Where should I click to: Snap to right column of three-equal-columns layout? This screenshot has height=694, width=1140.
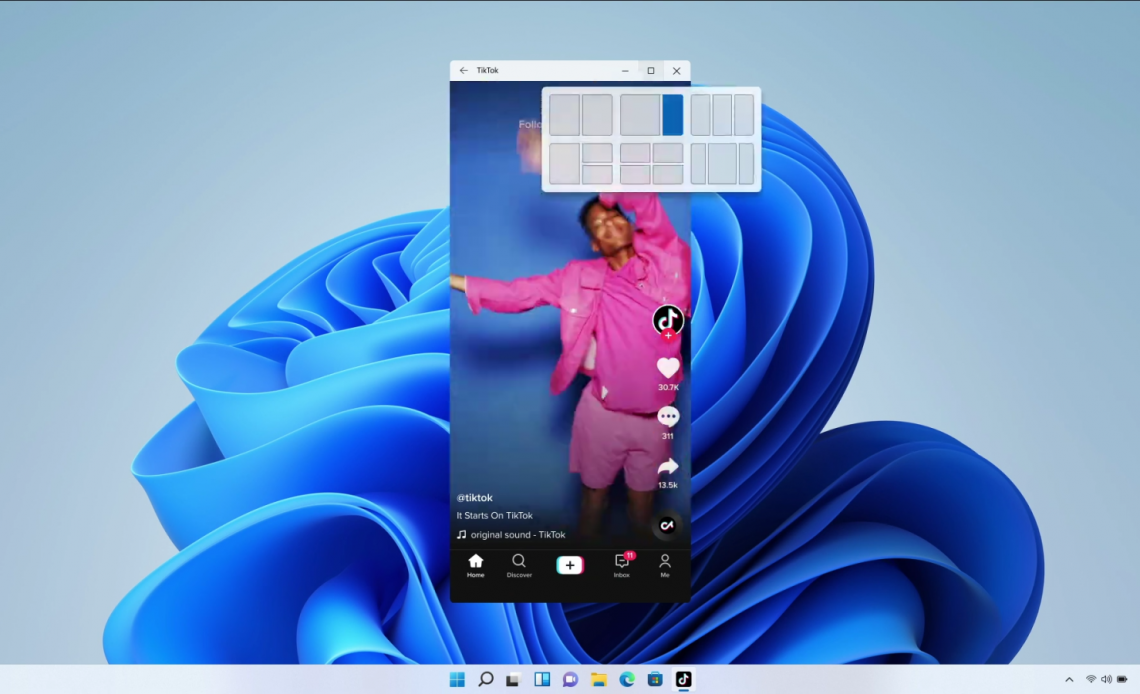[x=744, y=115]
